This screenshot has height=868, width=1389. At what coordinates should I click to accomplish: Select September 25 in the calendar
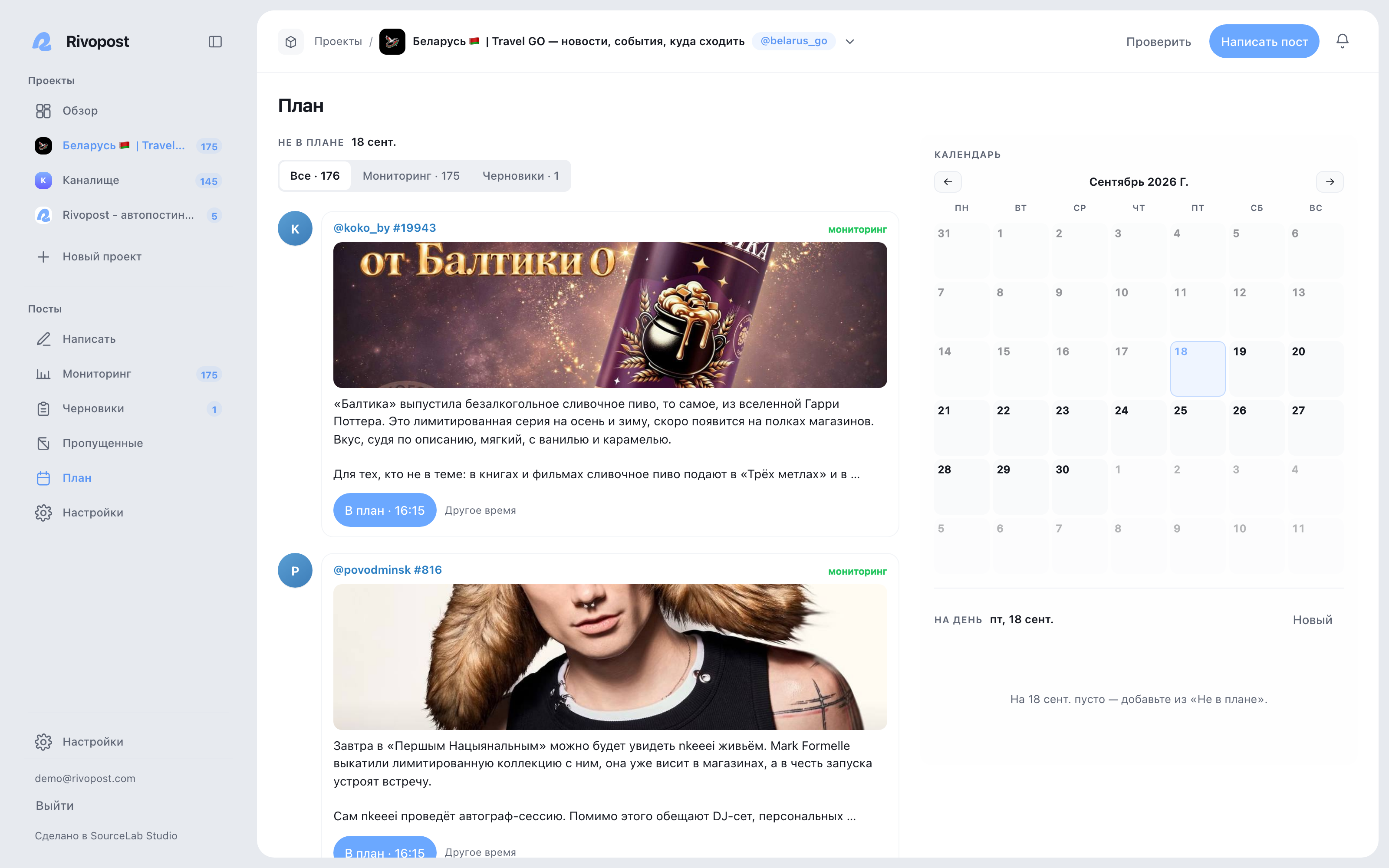(x=1197, y=427)
